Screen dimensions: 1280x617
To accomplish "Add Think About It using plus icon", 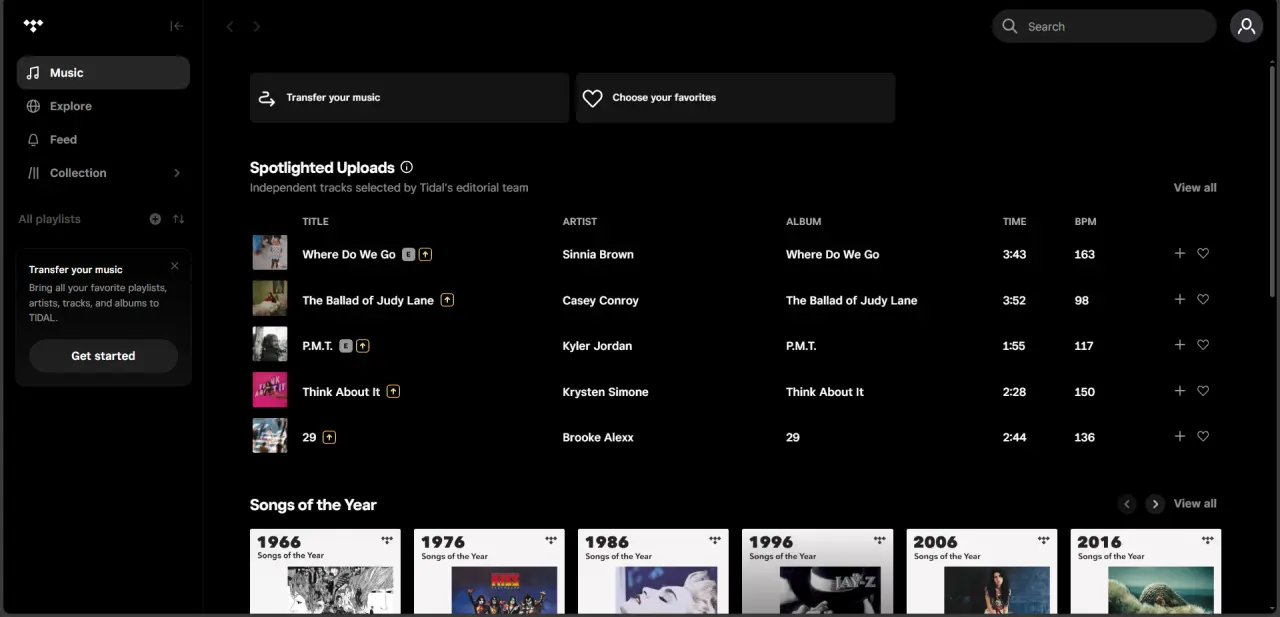I will click(1179, 391).
